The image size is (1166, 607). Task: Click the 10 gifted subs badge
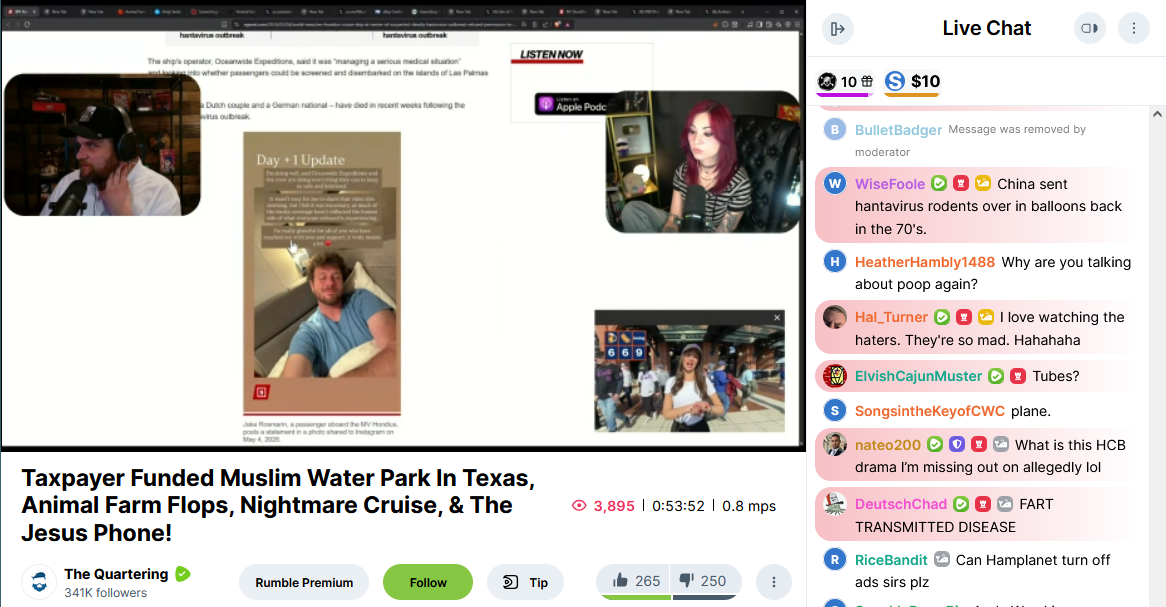coord(845,82)
